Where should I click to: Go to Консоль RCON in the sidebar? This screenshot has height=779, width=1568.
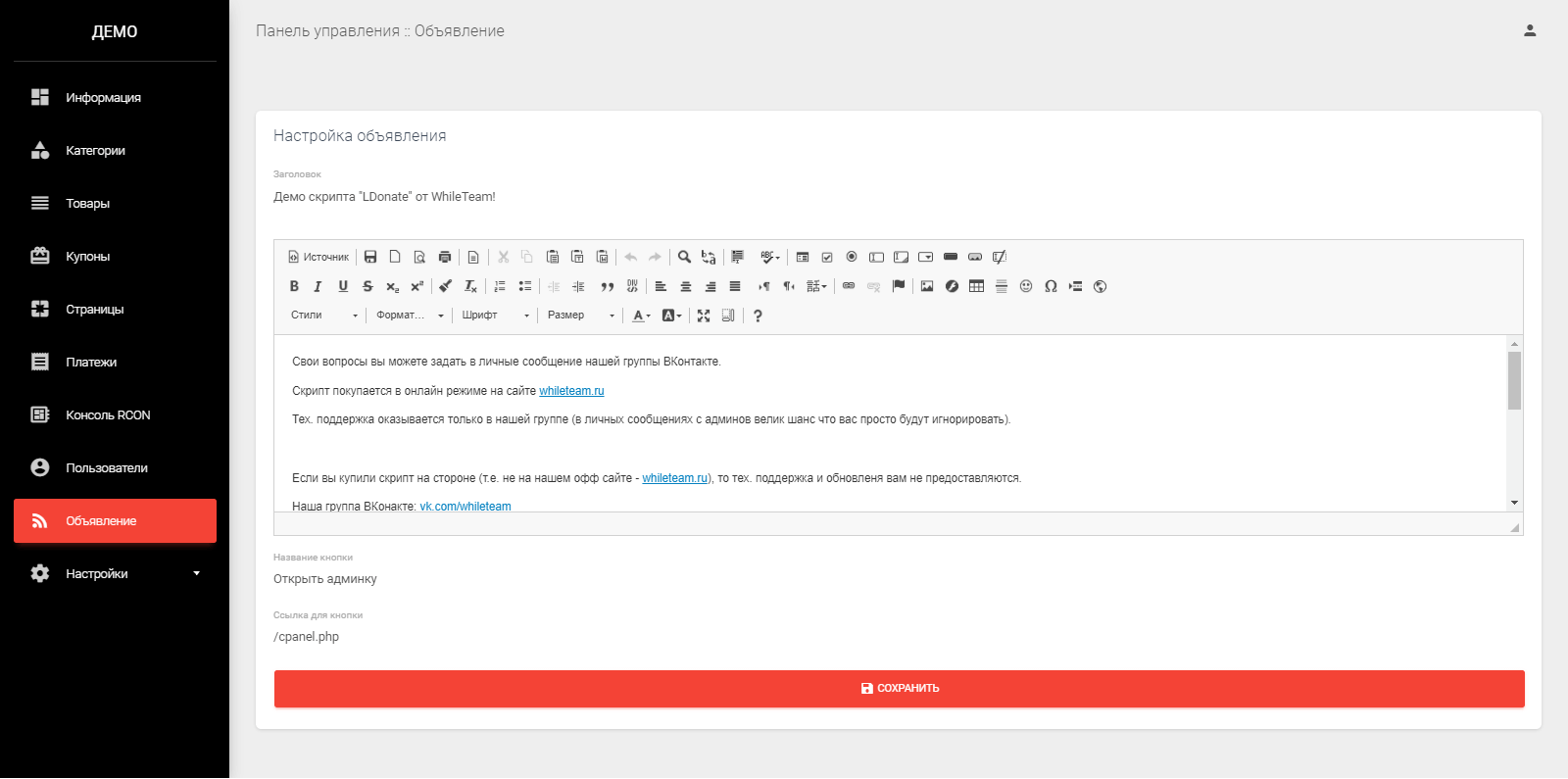(115, 415)
